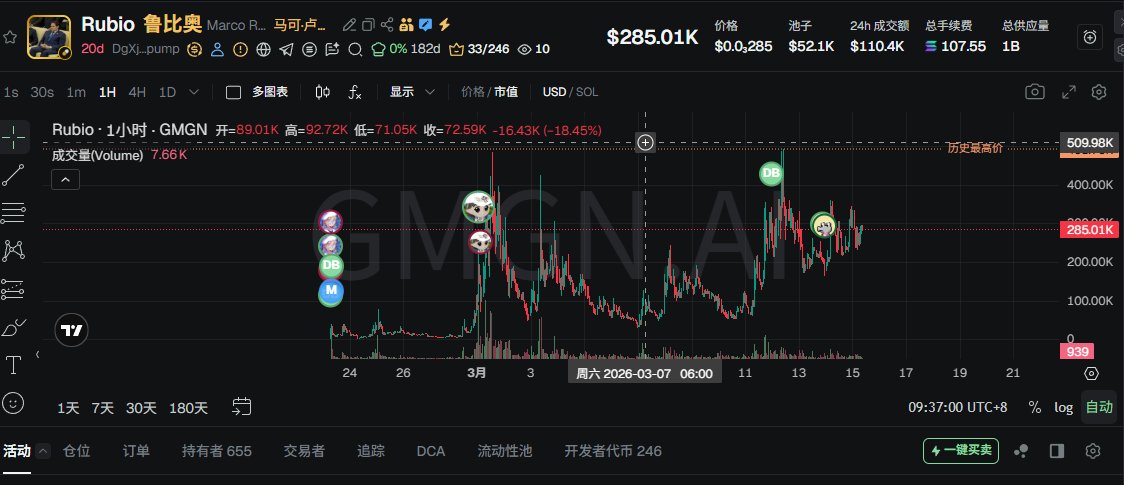
Task: Open the Rubio token avatar thumbnail
Action: coord(49,37)
